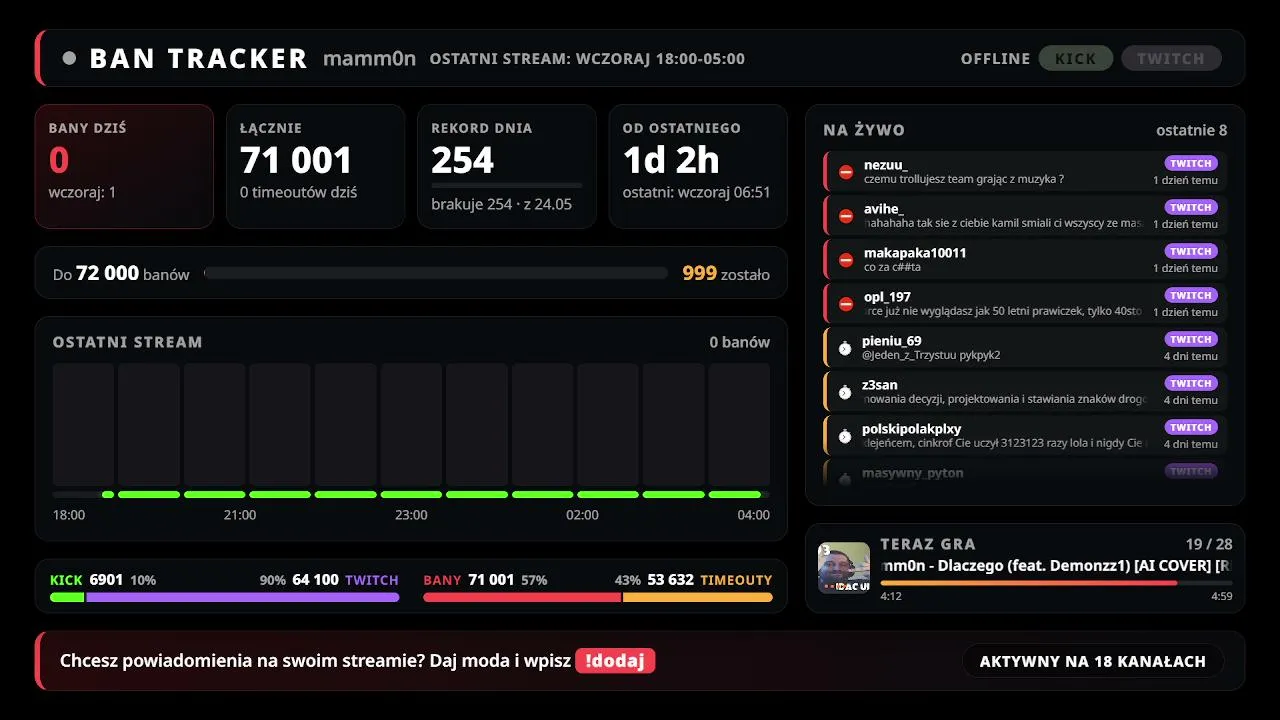This screenshot has width=1280, height=720.
Task: Click the now-playing album thumbnail
Action: pyautogui.click(x=844, y=568)
